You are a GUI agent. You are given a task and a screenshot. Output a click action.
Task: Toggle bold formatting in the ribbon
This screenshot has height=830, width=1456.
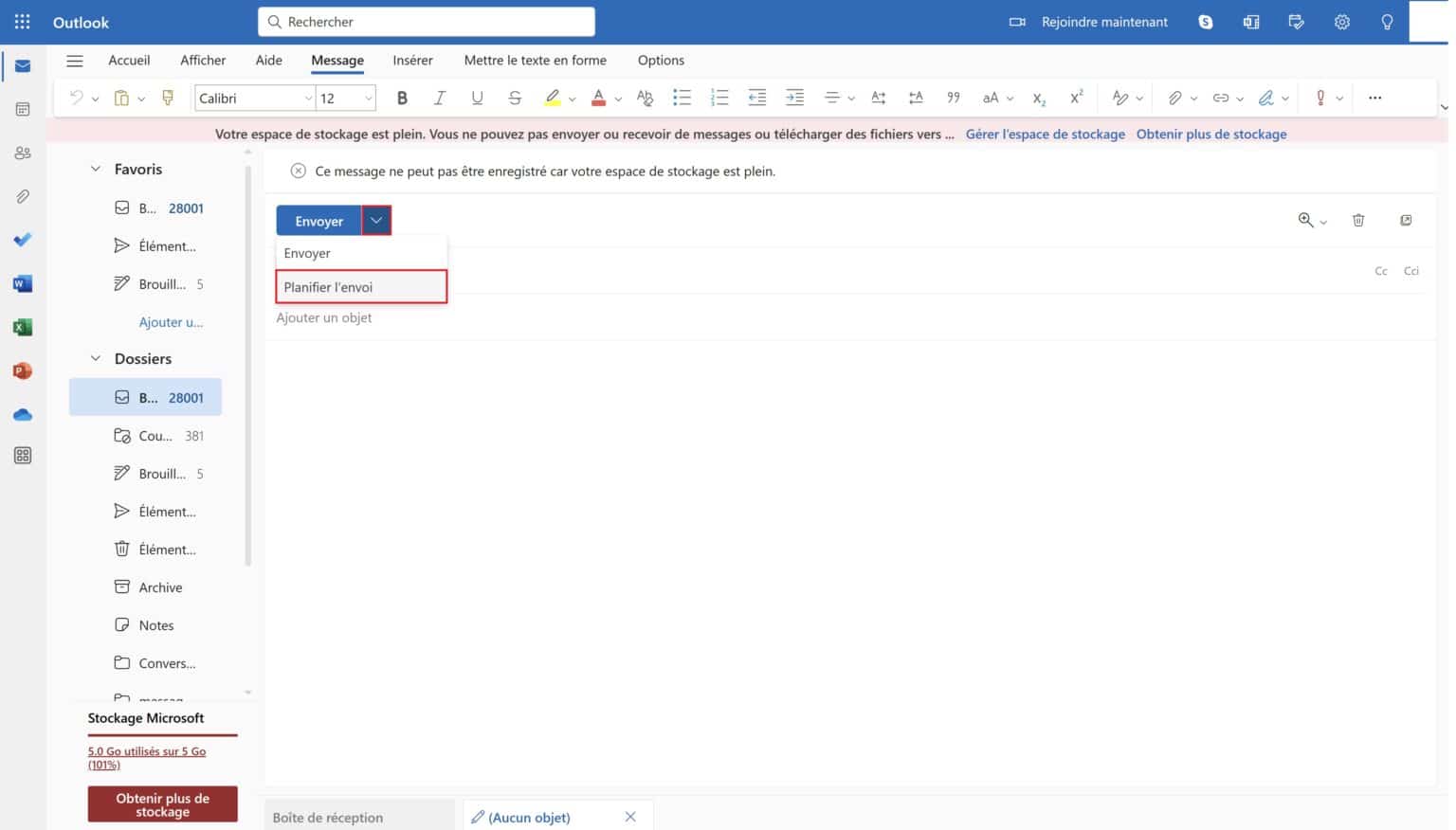click(x=402, y=98)
